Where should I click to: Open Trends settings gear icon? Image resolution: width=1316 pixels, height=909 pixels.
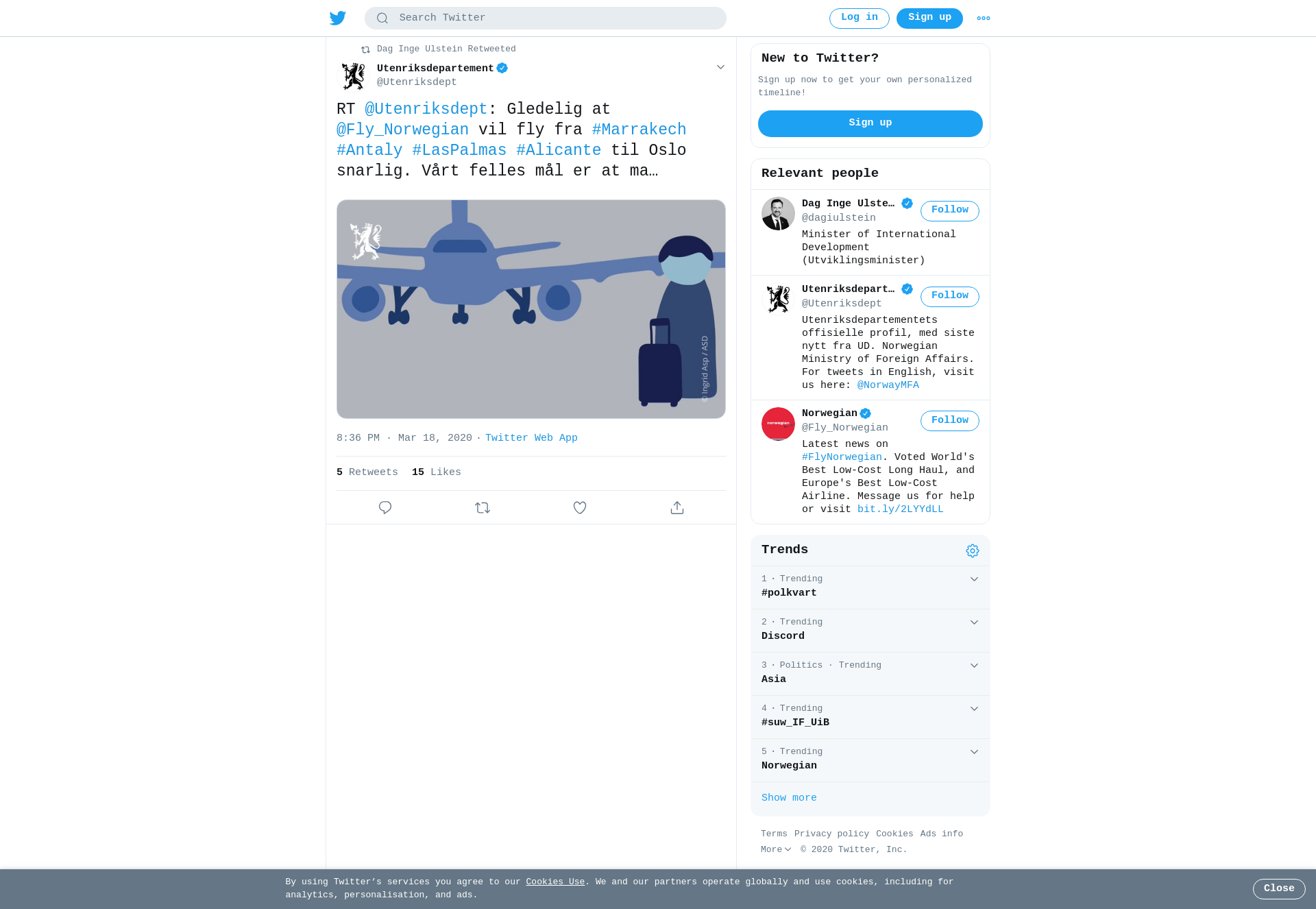click(973, 550)
